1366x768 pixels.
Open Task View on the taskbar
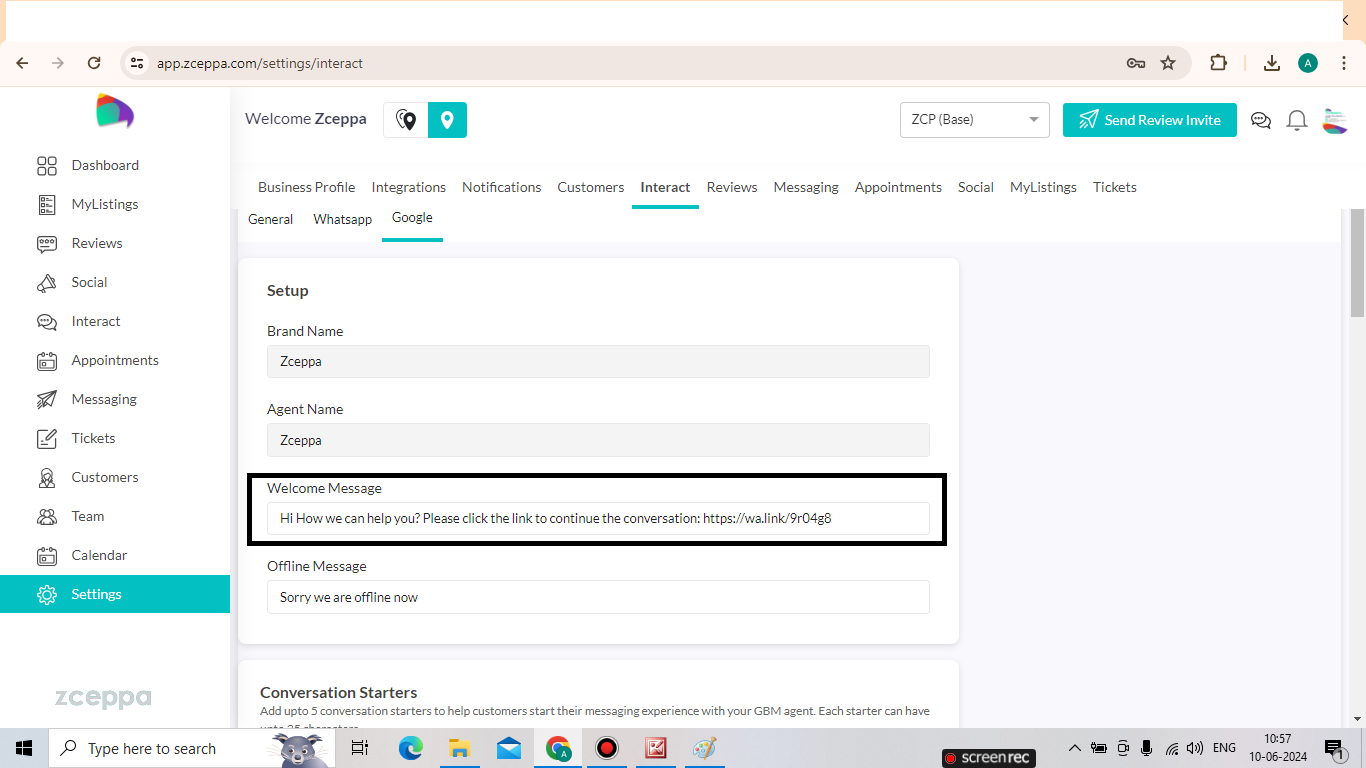point(360,748)
